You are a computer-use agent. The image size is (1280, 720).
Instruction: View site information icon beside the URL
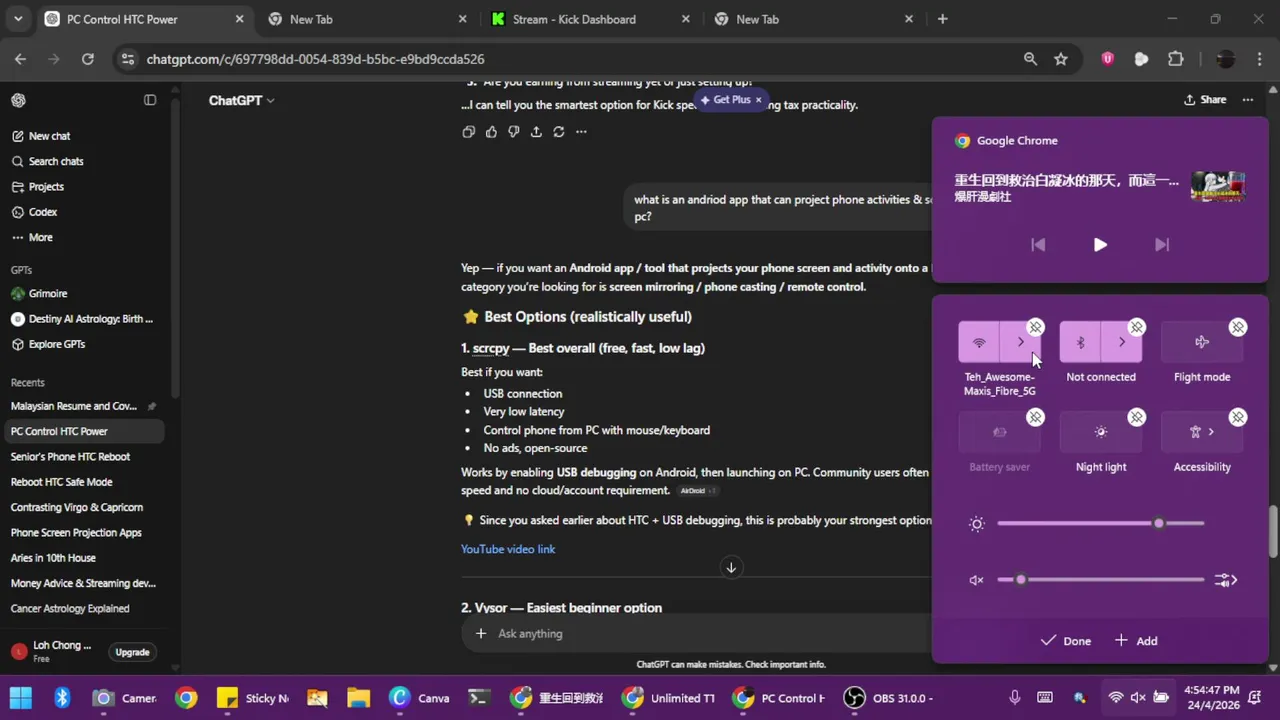[127, 59]
